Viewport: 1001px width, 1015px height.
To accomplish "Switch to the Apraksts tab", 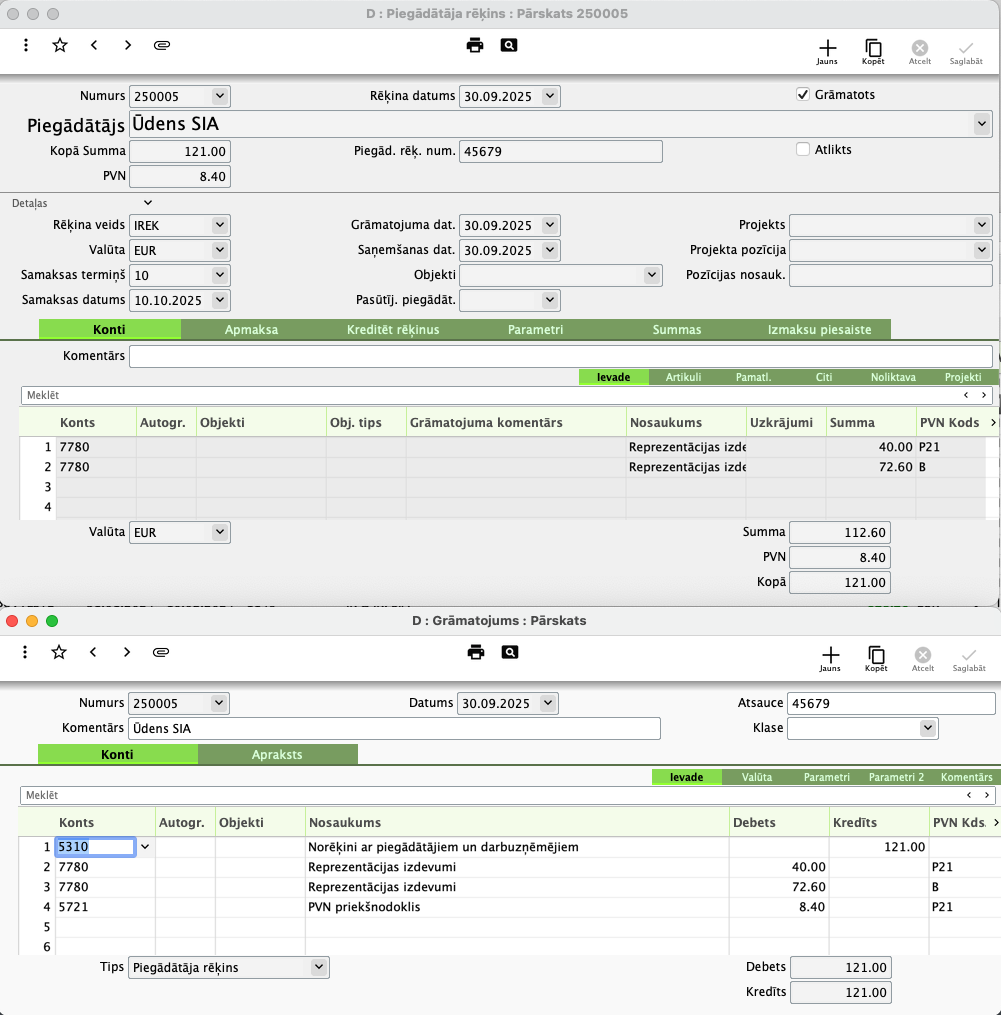I will pos(277,755).
